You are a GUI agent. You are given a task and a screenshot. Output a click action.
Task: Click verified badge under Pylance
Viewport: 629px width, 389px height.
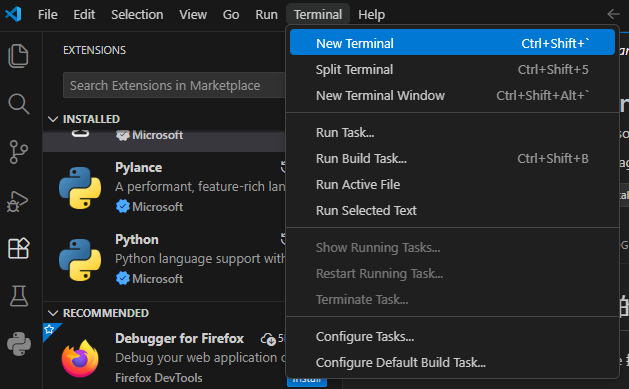point(122,207)
